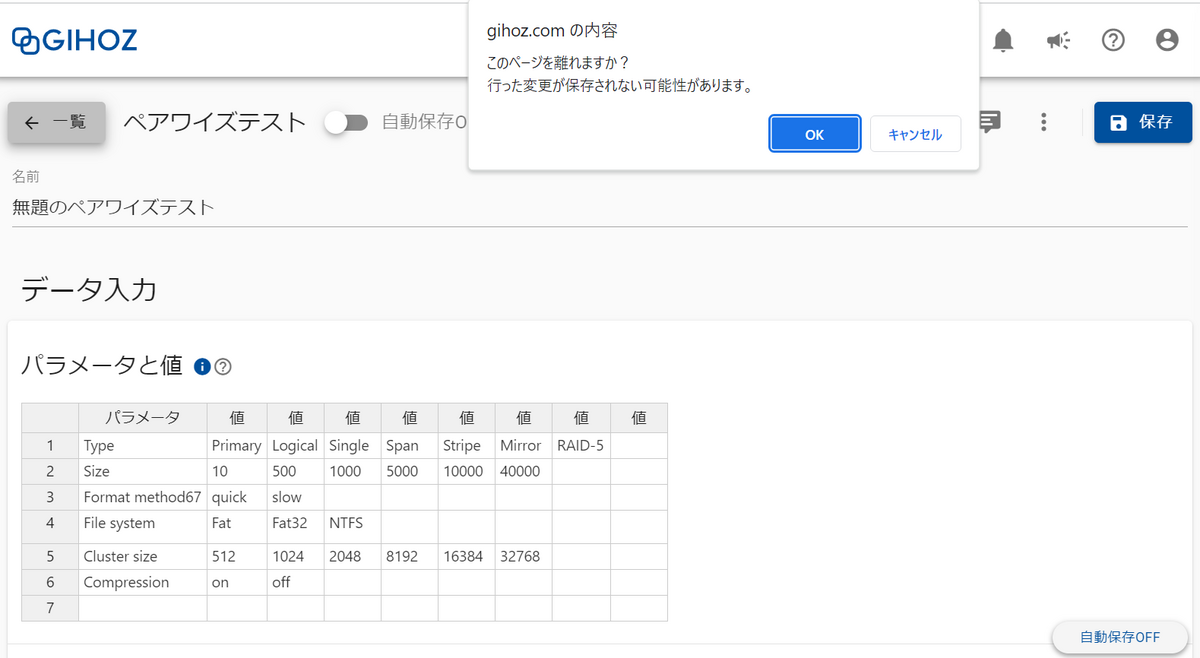
Task: Select the Mirror value cell
Action: (x=521, y=445)
